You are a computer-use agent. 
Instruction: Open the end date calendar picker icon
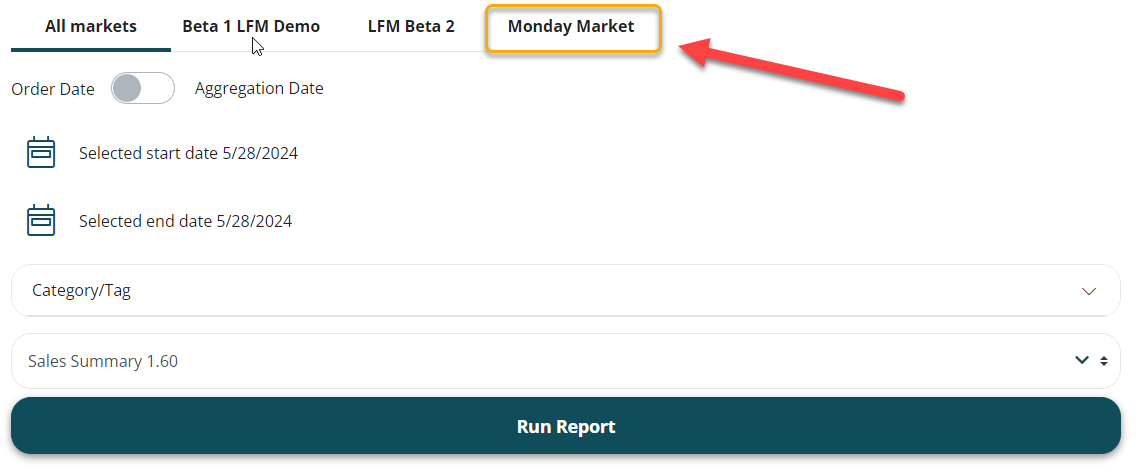tap(40, 220)
